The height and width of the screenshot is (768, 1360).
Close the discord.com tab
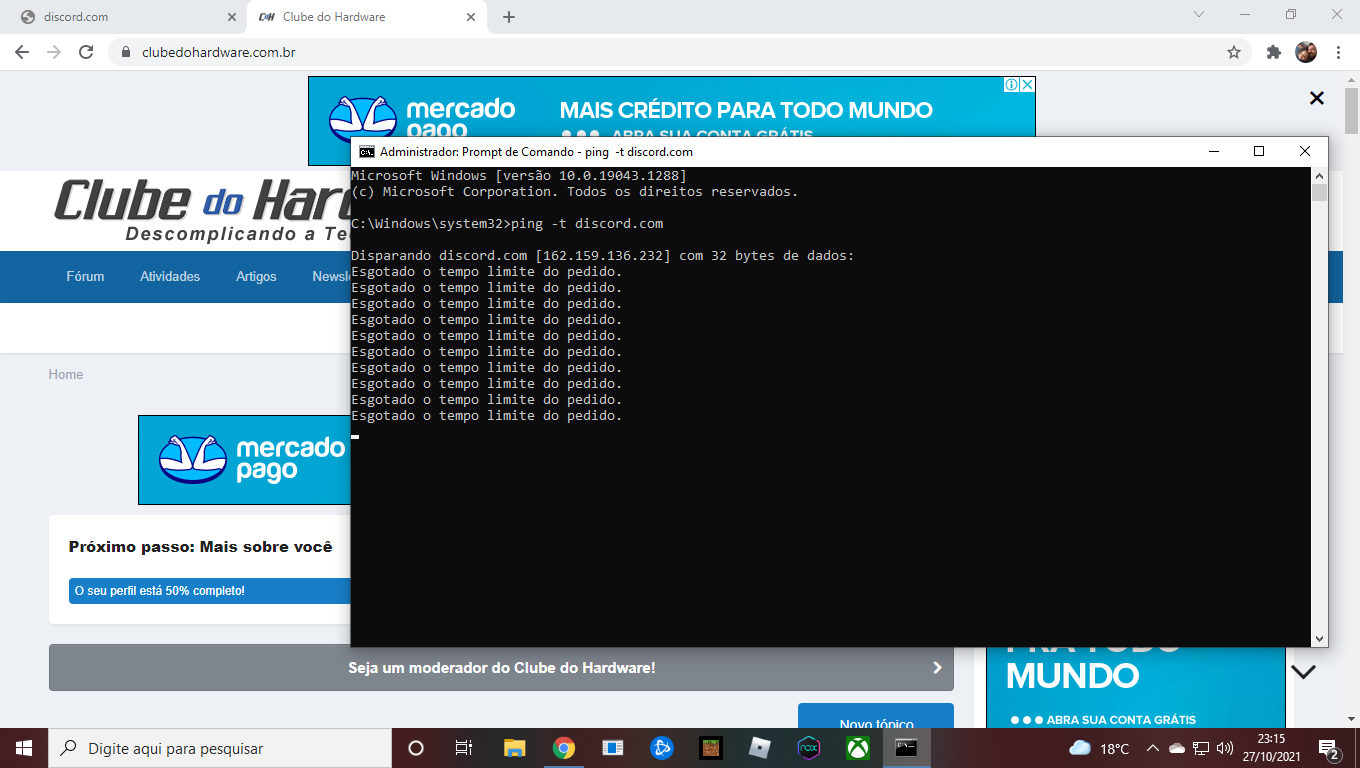[x=232, y=17]
